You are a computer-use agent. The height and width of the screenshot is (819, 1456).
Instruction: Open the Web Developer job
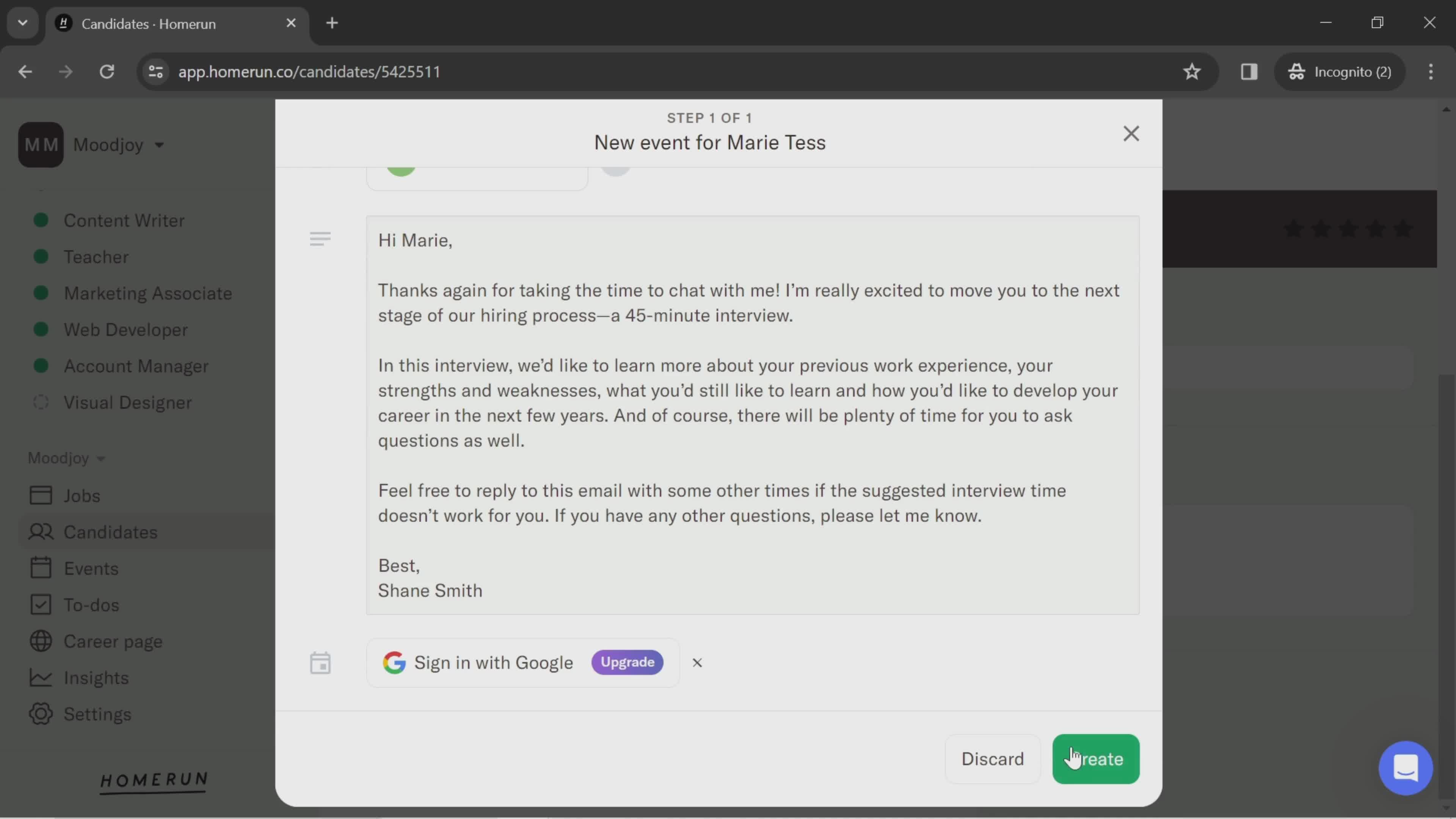[126, 329]
